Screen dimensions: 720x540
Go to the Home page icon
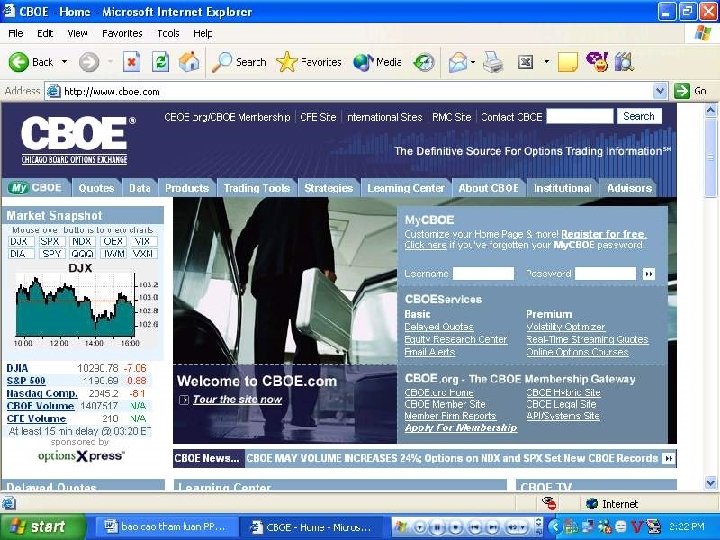point(189,62)
